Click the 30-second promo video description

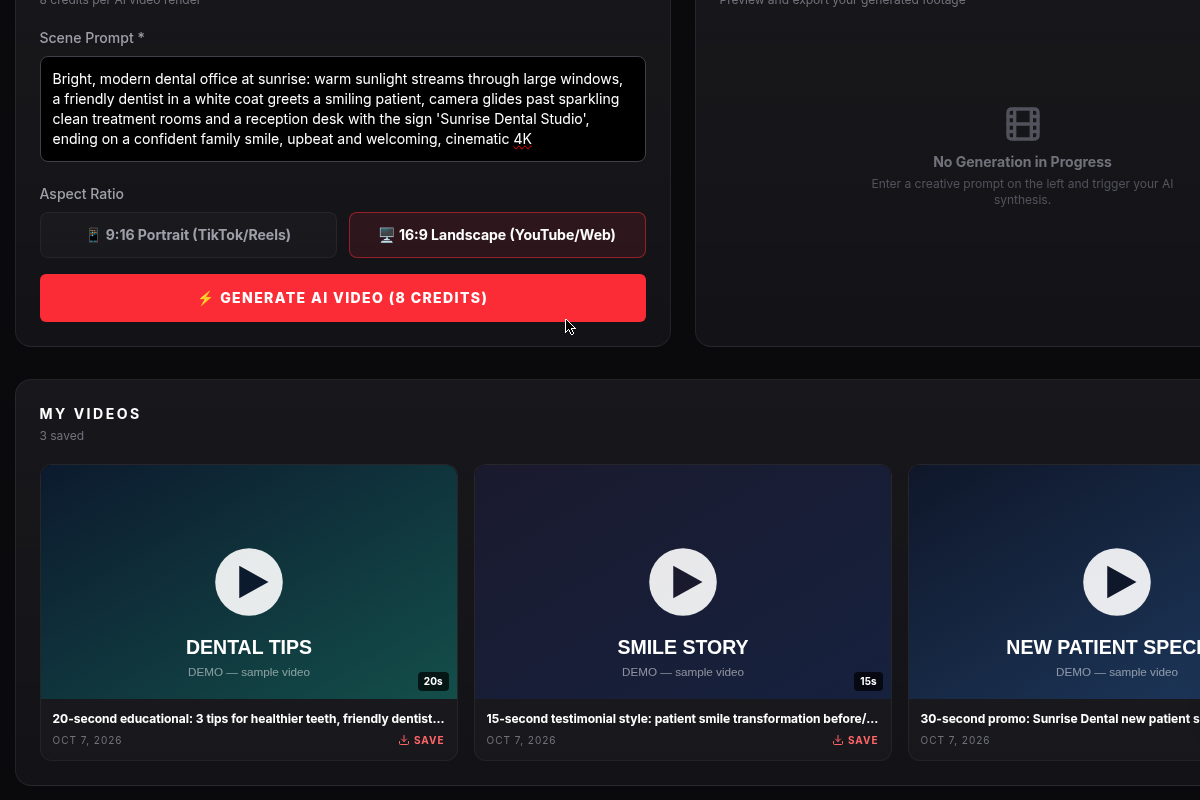click(x=1060, y=718)
